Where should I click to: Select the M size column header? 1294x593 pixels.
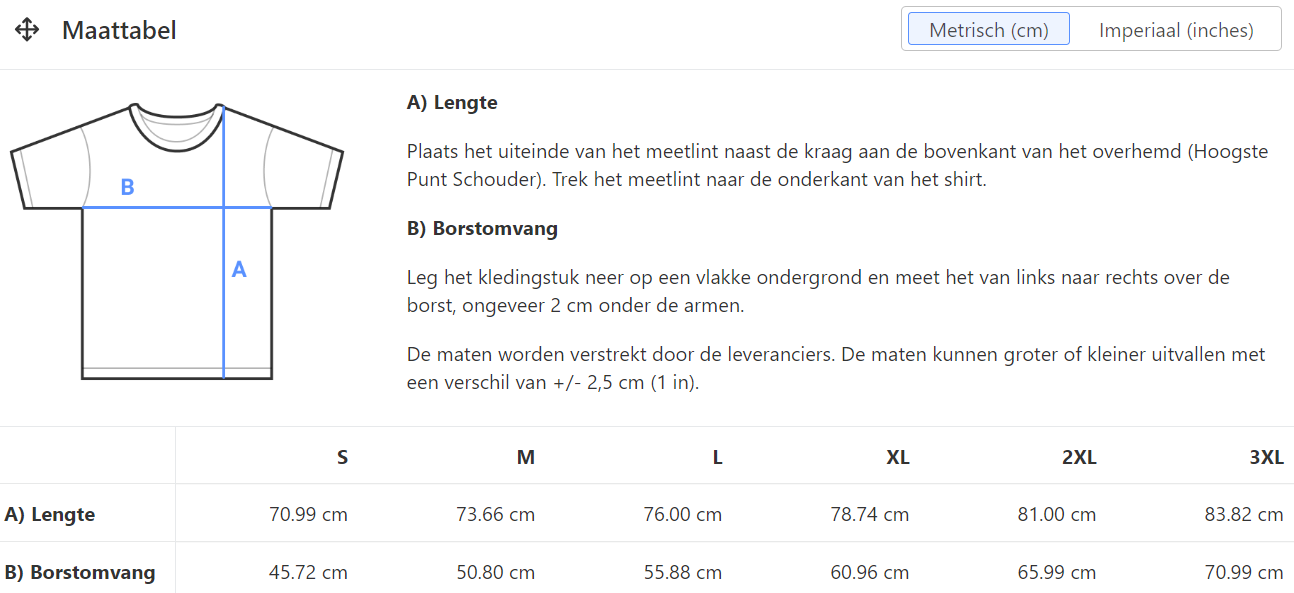coord(525,457)
